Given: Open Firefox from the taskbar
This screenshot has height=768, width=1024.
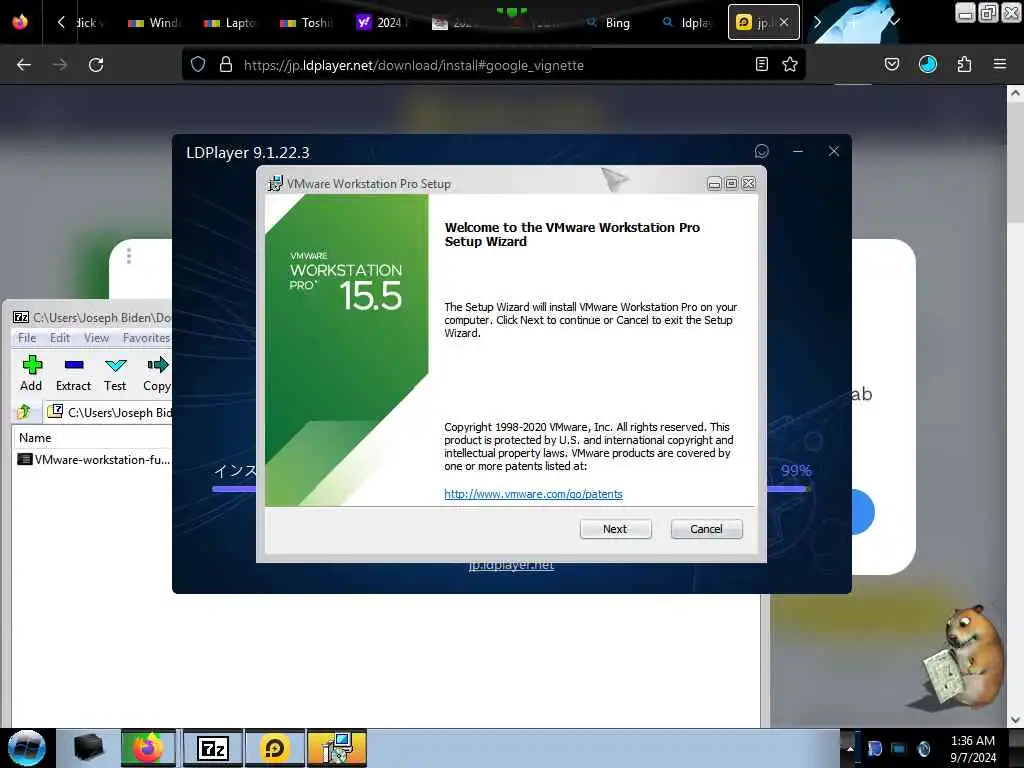Looking at the screenshot, I should 148,748.
